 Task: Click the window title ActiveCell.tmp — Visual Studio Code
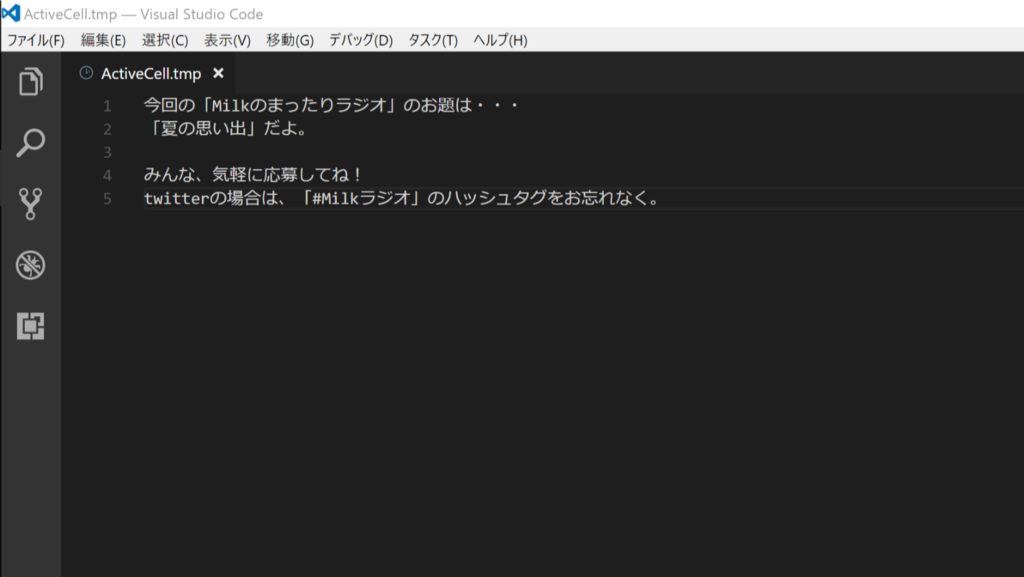(x=144, y=14)
